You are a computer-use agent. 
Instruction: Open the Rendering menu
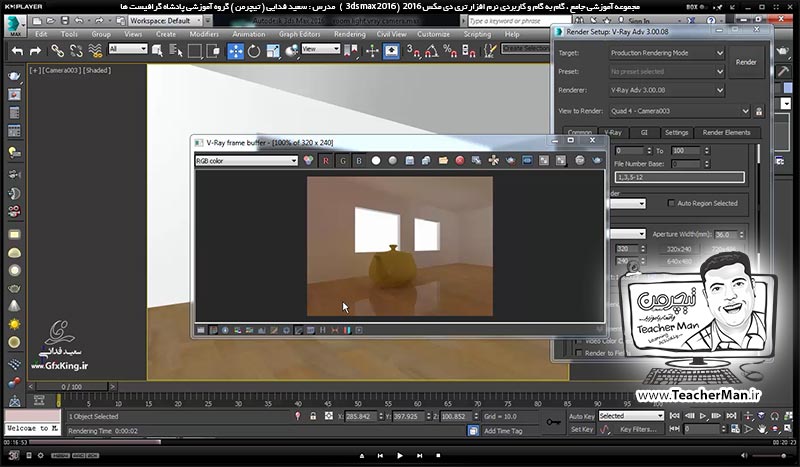pos(349,34)
